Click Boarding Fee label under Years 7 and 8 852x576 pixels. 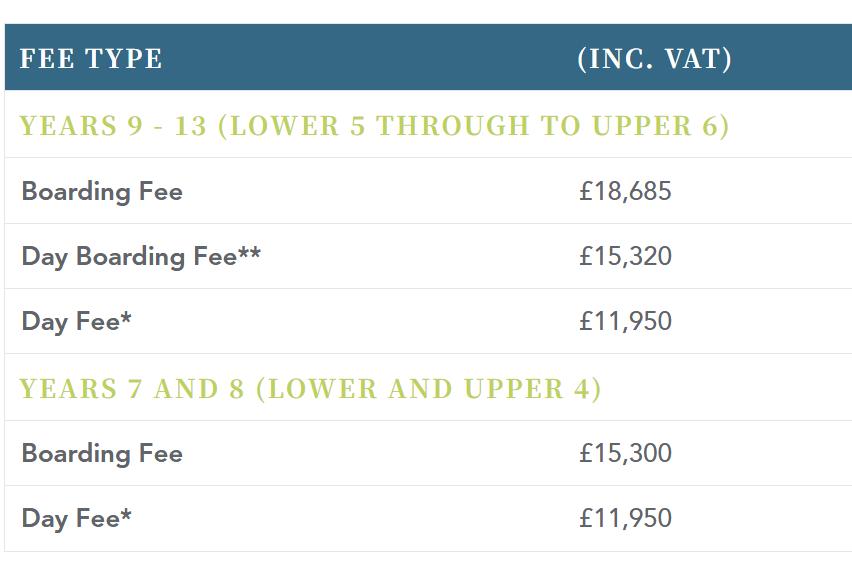tap(102, 454)
